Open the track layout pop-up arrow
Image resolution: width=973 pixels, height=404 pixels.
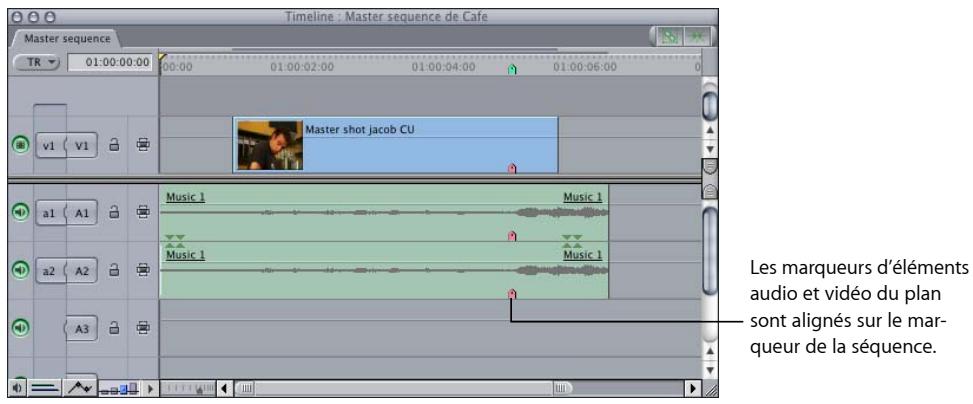tap(150, 389)
